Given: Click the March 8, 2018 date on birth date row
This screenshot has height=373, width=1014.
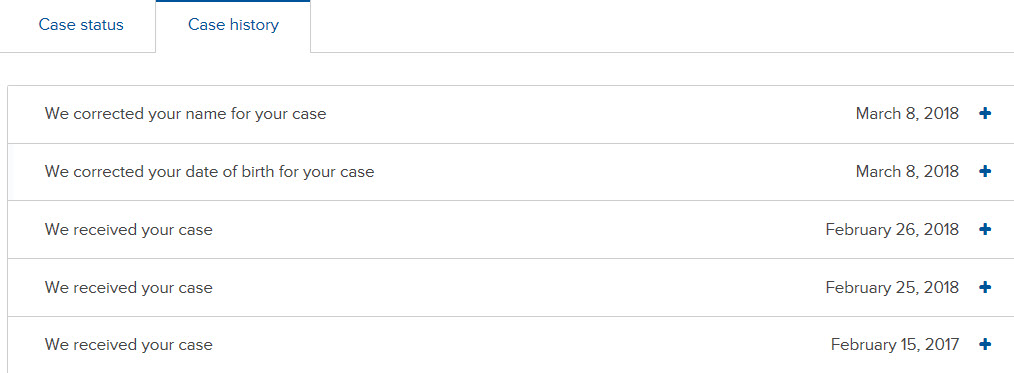Looking at the screenshot, I should 907,171.
